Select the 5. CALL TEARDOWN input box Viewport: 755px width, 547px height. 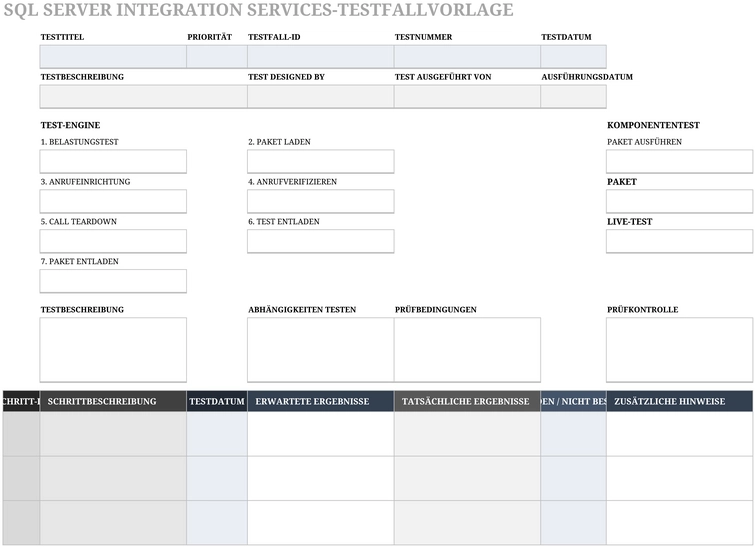[113, 241]
